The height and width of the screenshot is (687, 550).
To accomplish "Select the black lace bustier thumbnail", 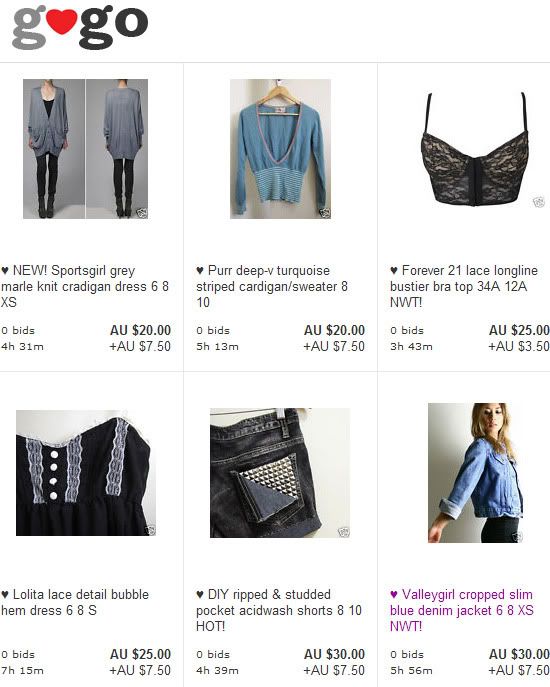I will click(475, 149).
